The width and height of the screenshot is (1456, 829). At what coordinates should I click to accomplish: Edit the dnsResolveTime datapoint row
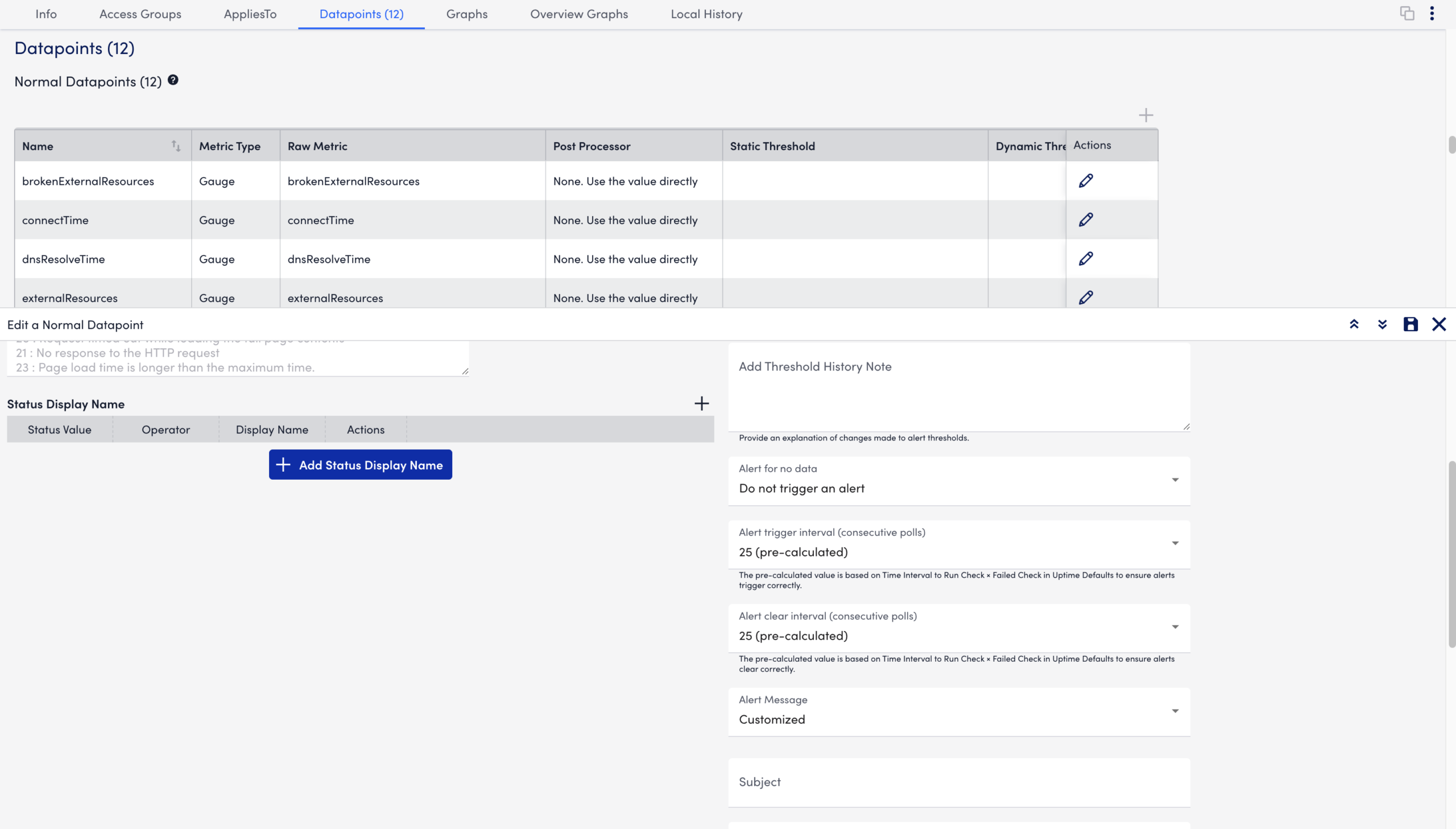(x=1086, y=258)
